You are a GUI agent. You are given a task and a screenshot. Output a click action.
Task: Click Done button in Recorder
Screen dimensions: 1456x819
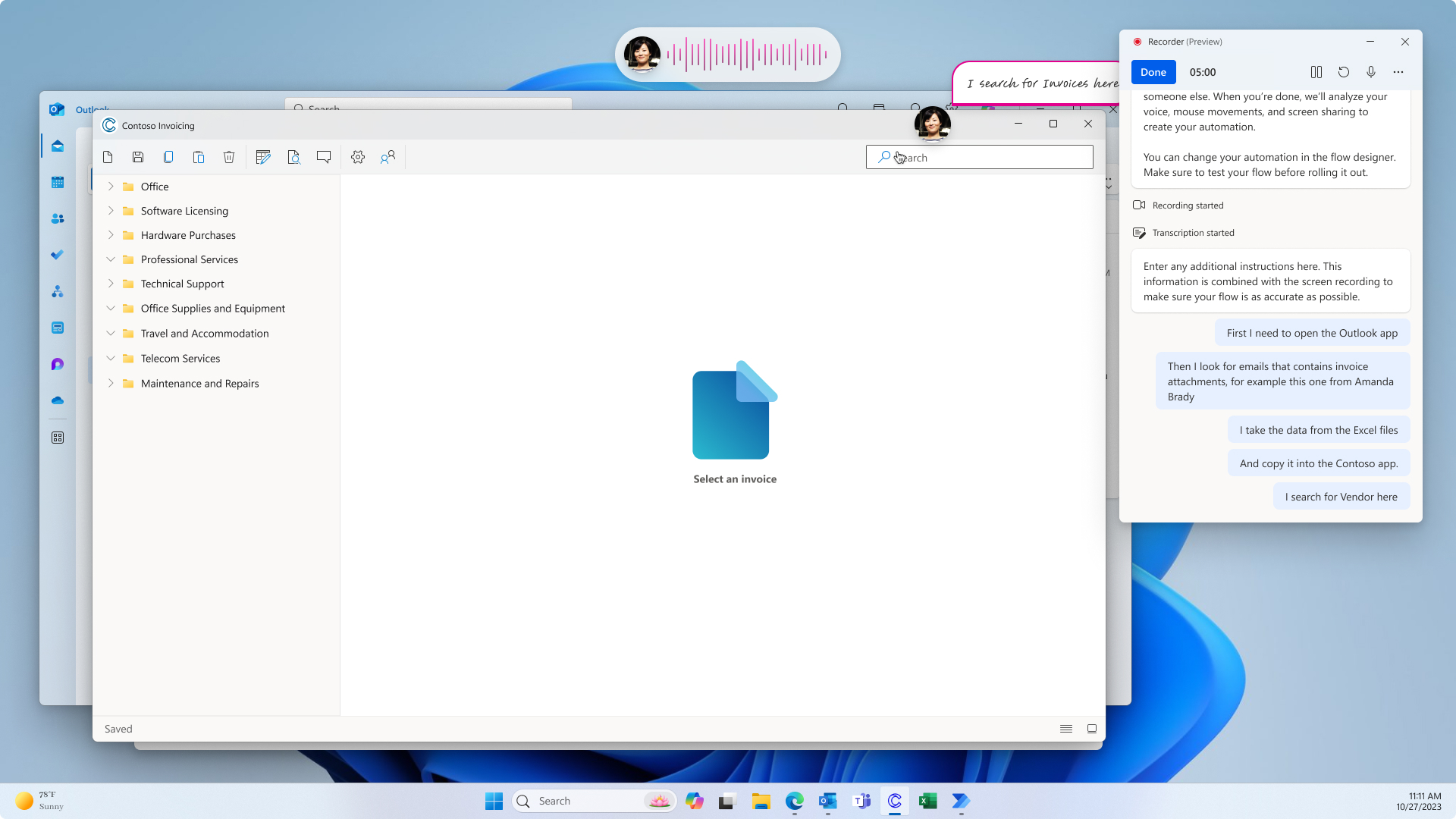click(x=1153, y=72)
